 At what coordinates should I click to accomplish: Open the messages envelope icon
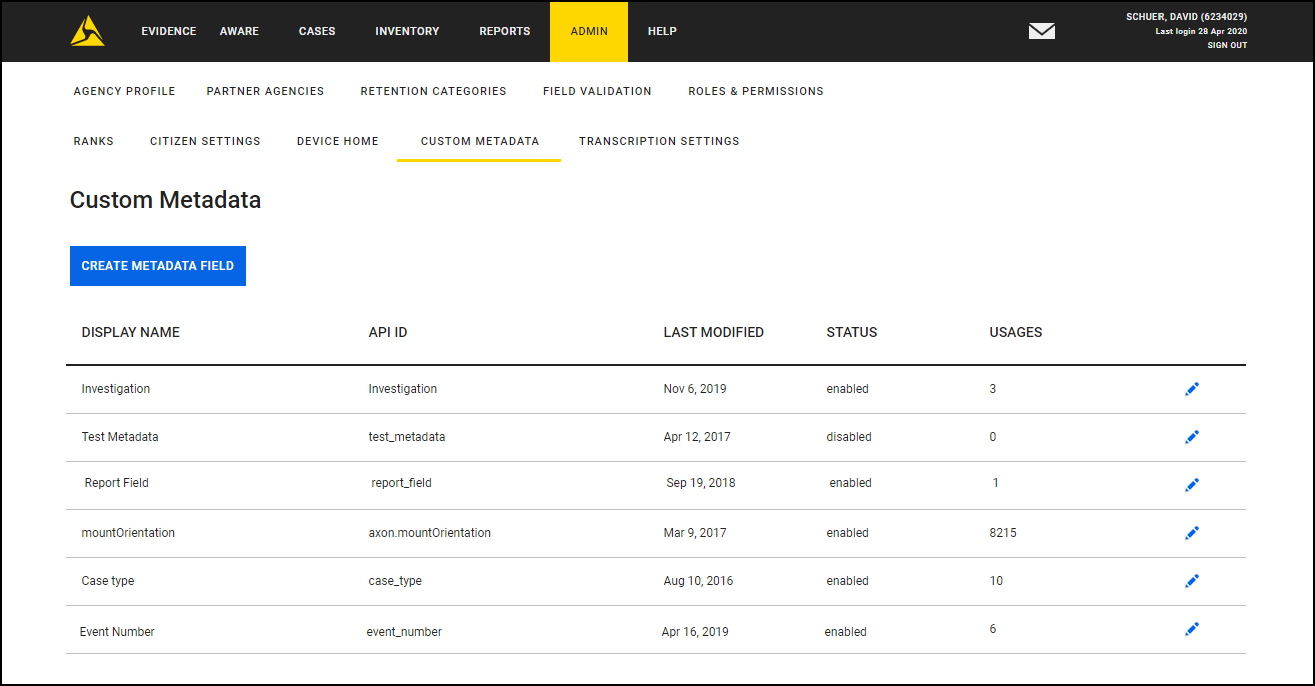click(x=1041, y=31)
